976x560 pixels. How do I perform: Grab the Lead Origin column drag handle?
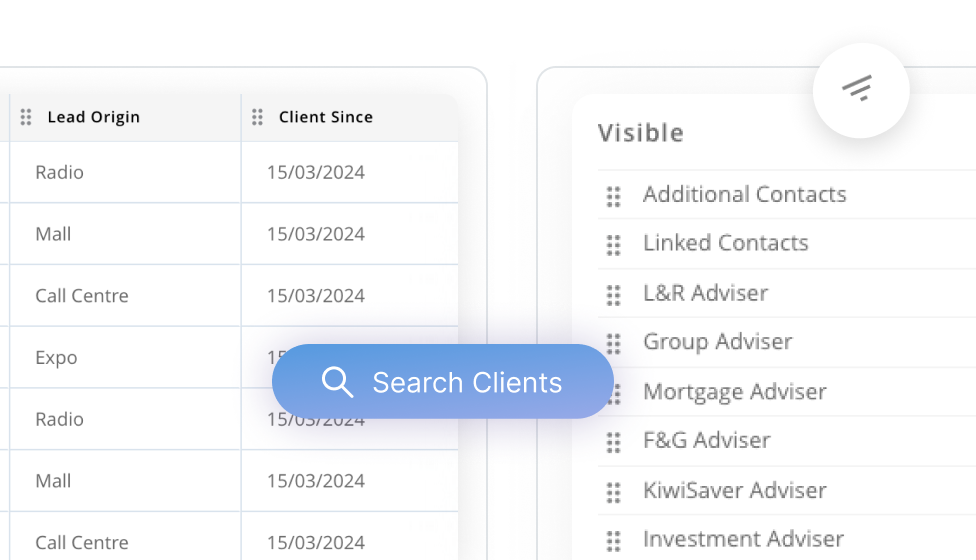coord(26,117)
